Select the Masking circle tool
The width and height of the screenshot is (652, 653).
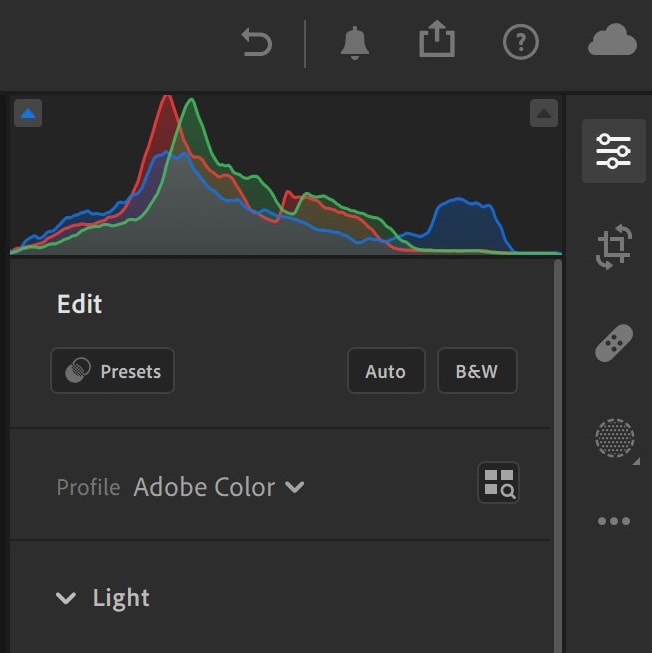click(x=615, y=438)
